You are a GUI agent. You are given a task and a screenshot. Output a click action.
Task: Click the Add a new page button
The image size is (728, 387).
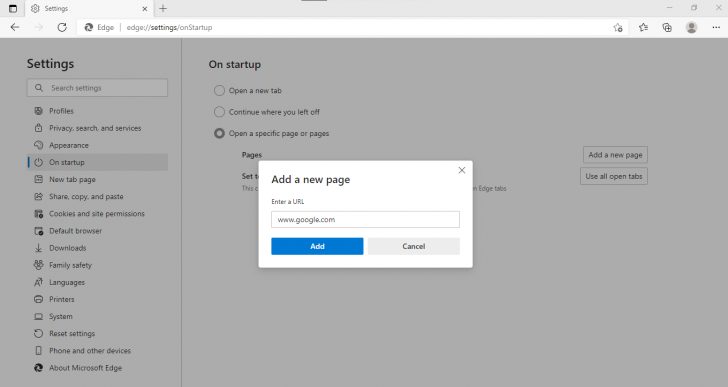click(x=615, y=155)
